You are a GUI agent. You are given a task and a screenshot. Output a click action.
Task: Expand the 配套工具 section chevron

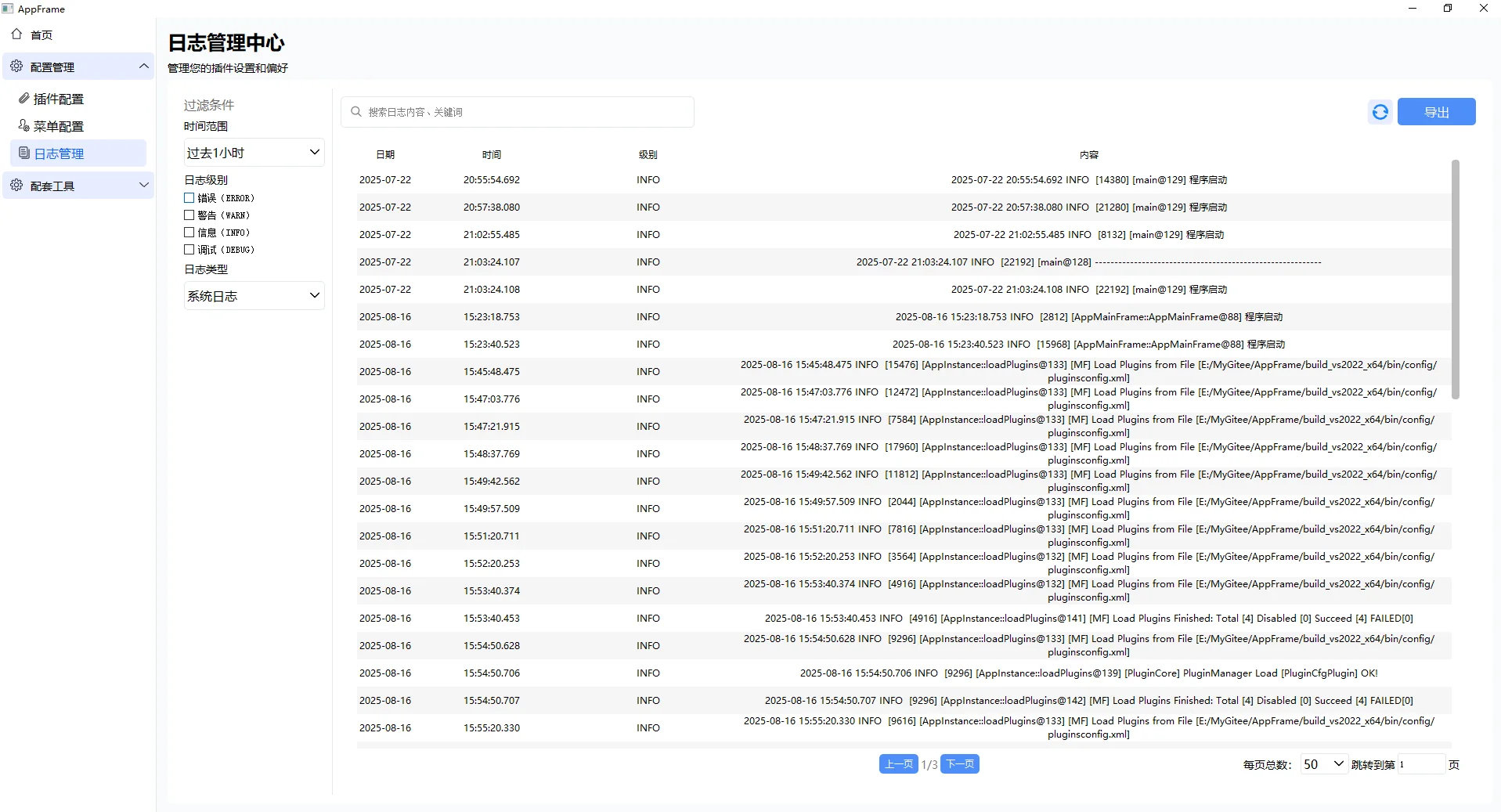coord(143,186)
